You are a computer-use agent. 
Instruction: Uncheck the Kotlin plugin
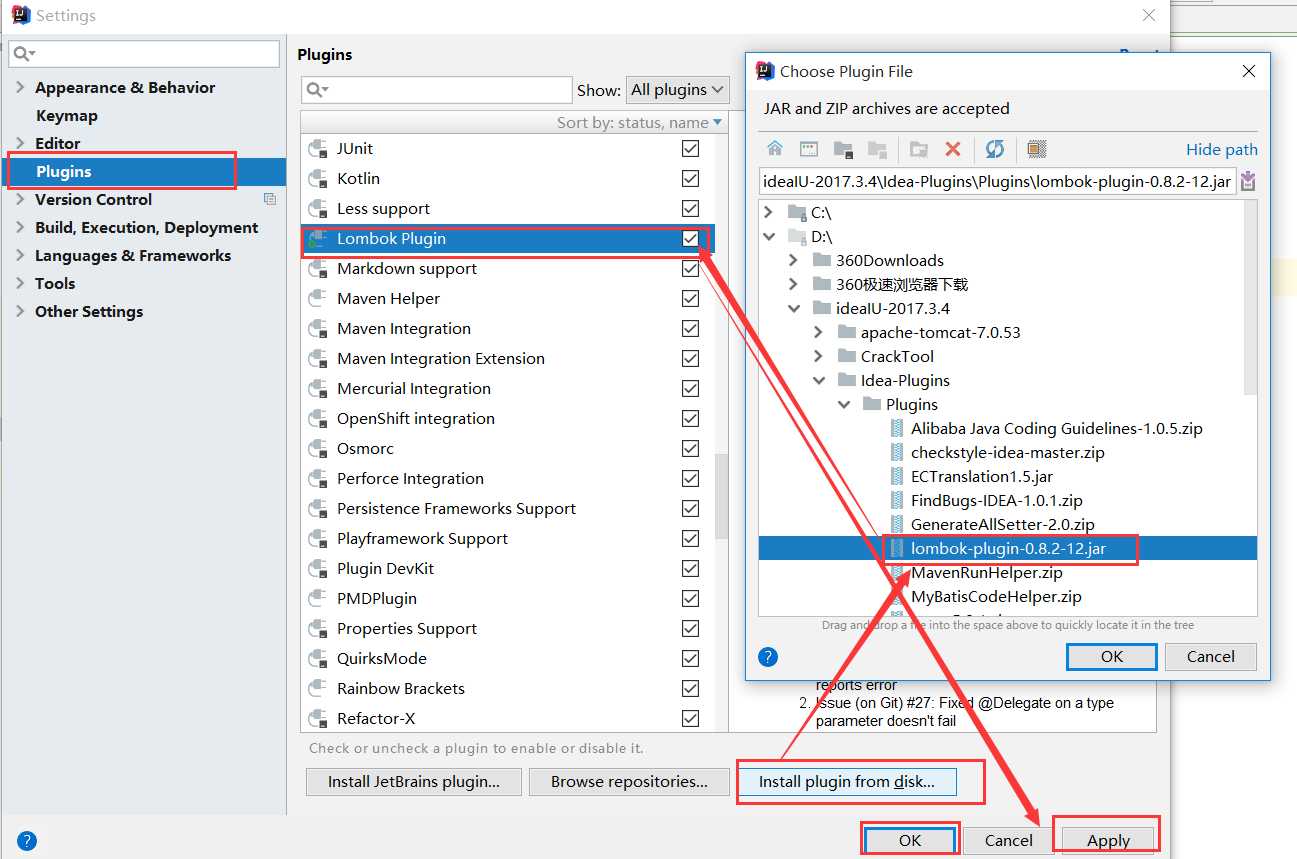690,178
